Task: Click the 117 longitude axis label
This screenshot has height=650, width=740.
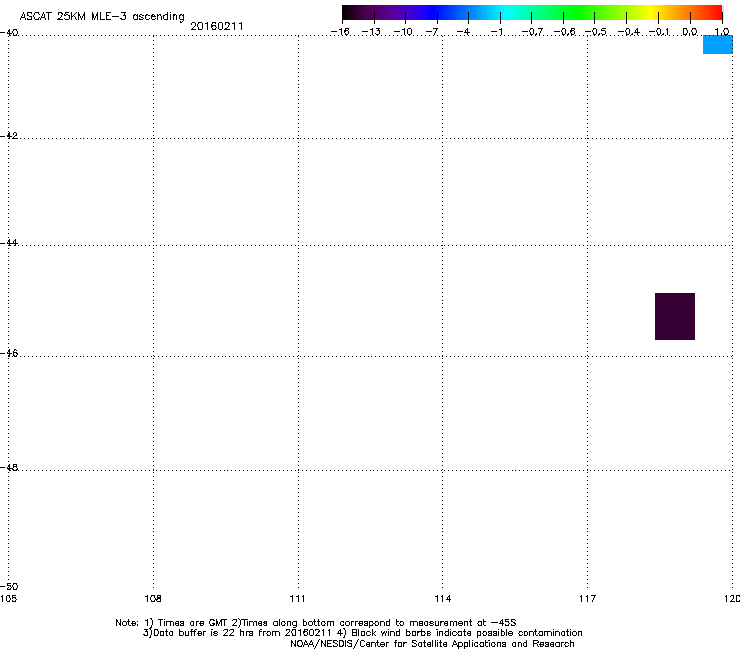Action: 588,599
